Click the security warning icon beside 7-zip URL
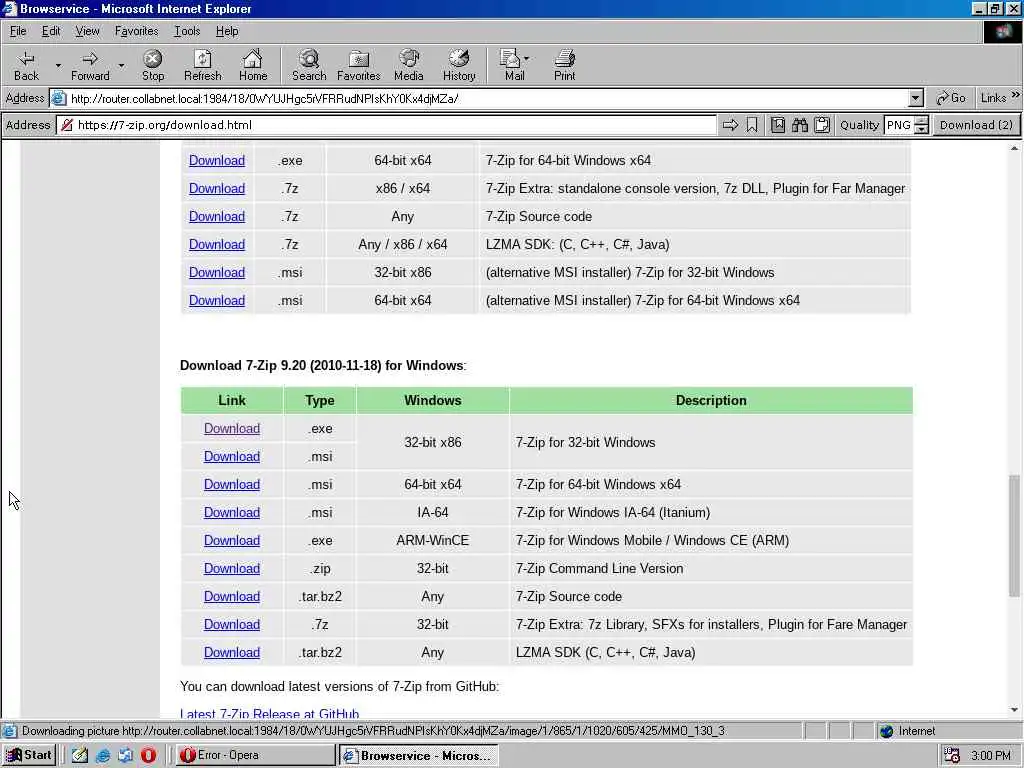The width and height of the screenshot is (1024, 768). [67, 125]
